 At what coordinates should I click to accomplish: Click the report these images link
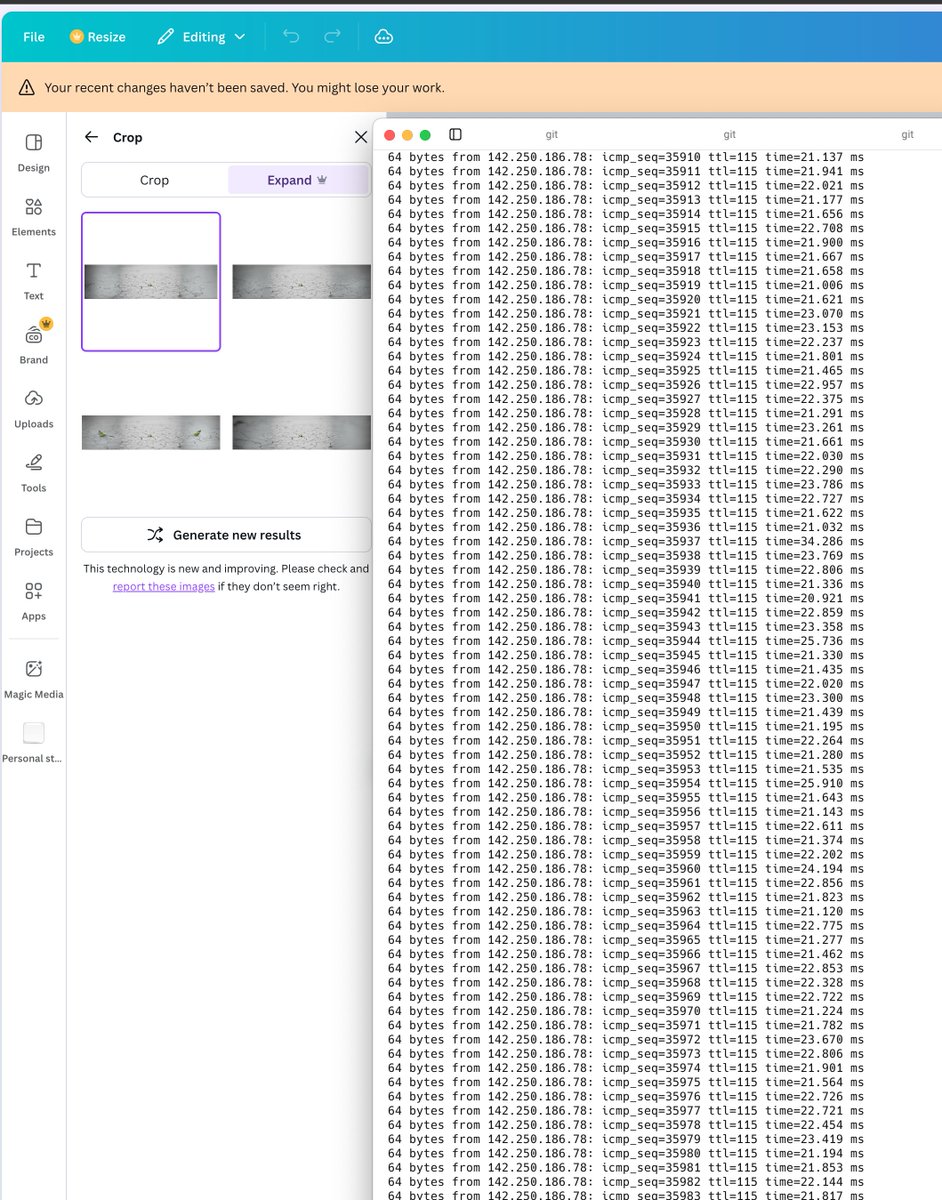[163, 587]
